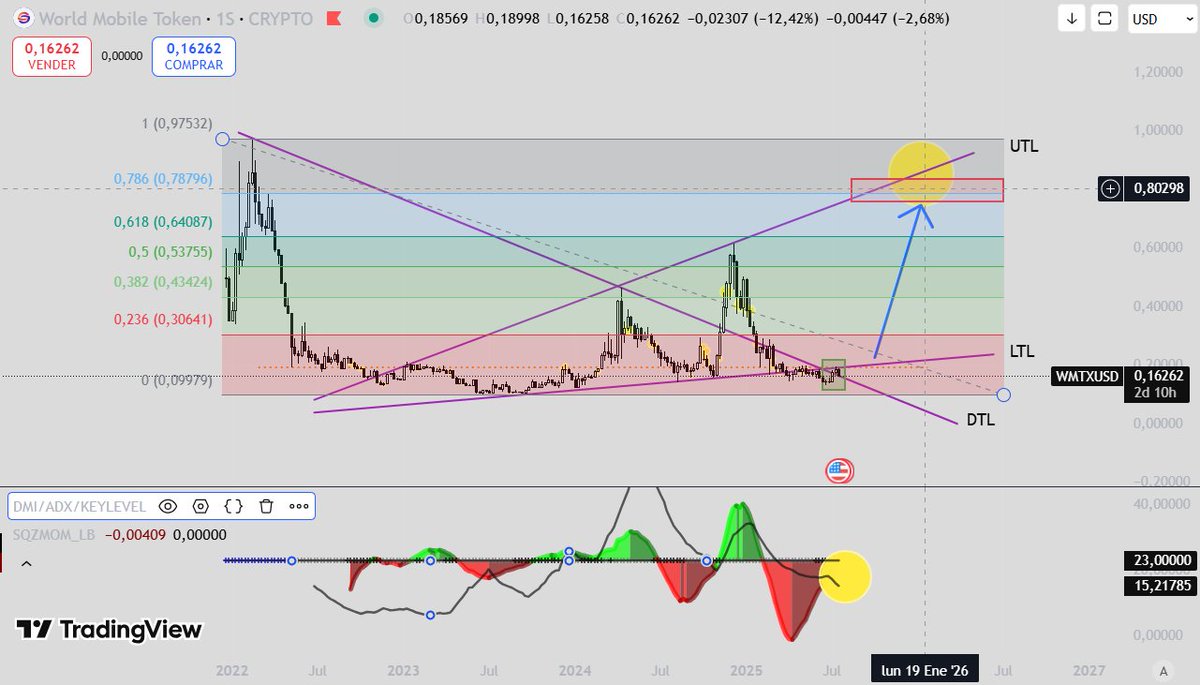The image size is (1200, 685).
Task: Click the red flag marker beside CRYPTO
Action: coord(333,18)
